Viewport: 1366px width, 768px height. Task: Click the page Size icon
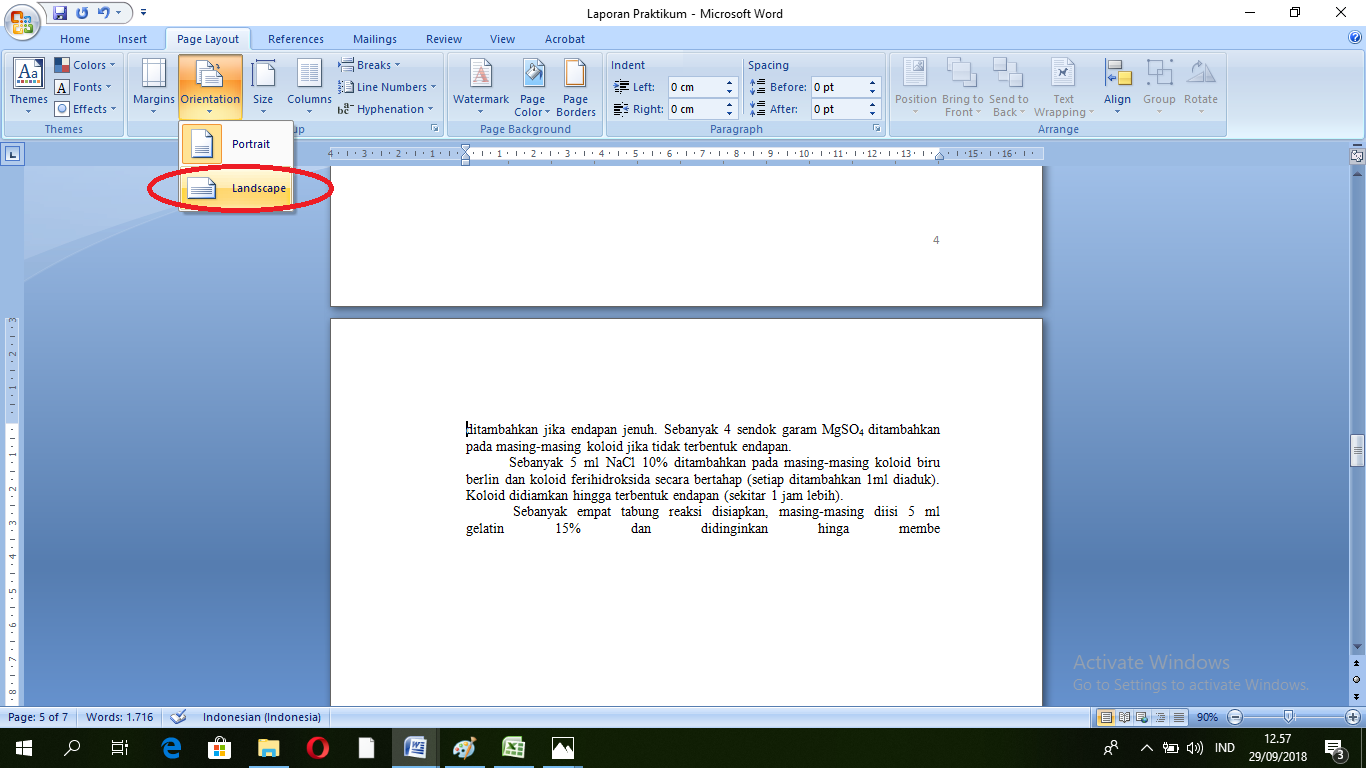(263, 85)
